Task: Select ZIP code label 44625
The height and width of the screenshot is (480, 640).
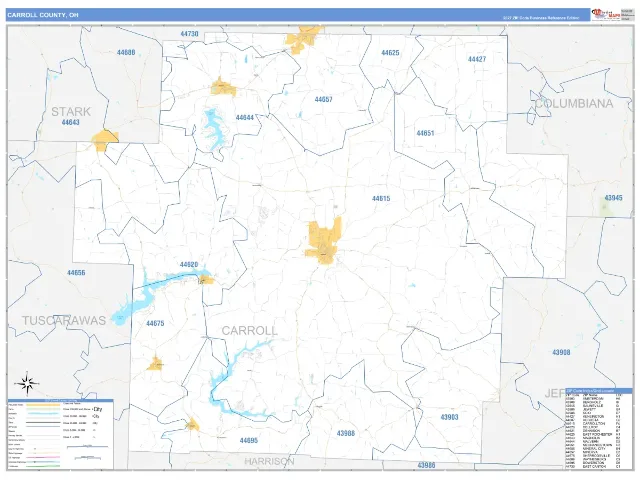Action: 390,53
